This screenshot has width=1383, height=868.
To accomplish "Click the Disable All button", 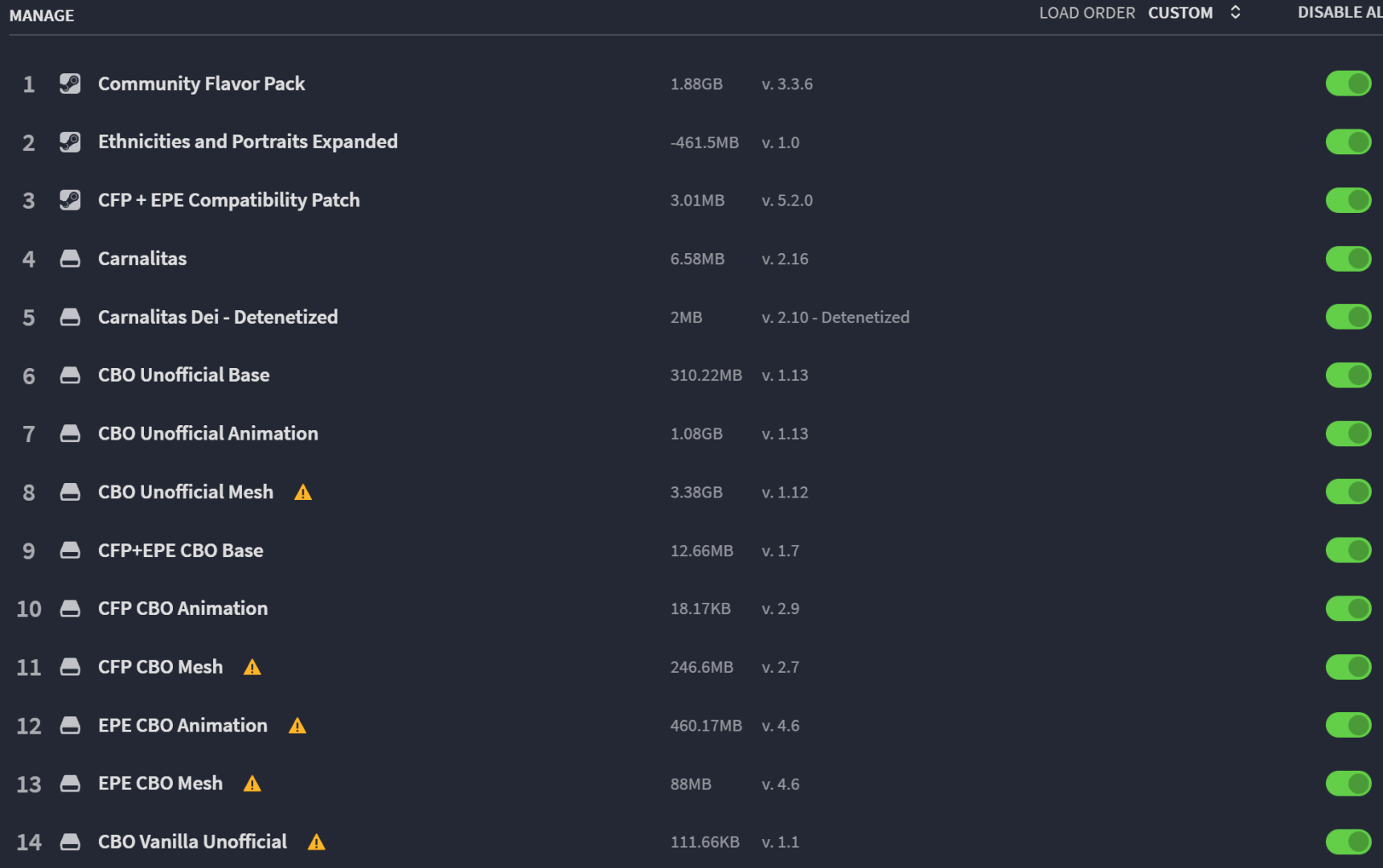I will [x=1340, y=12].
